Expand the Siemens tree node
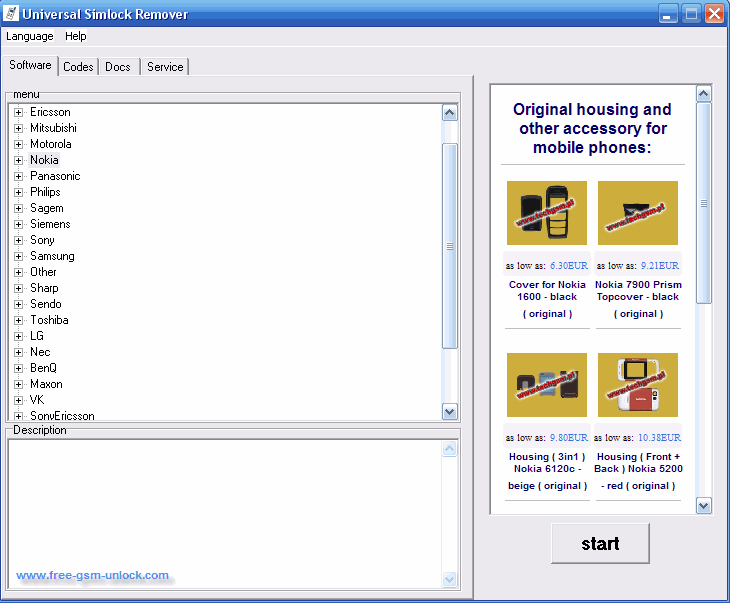 tap(18, 224)
